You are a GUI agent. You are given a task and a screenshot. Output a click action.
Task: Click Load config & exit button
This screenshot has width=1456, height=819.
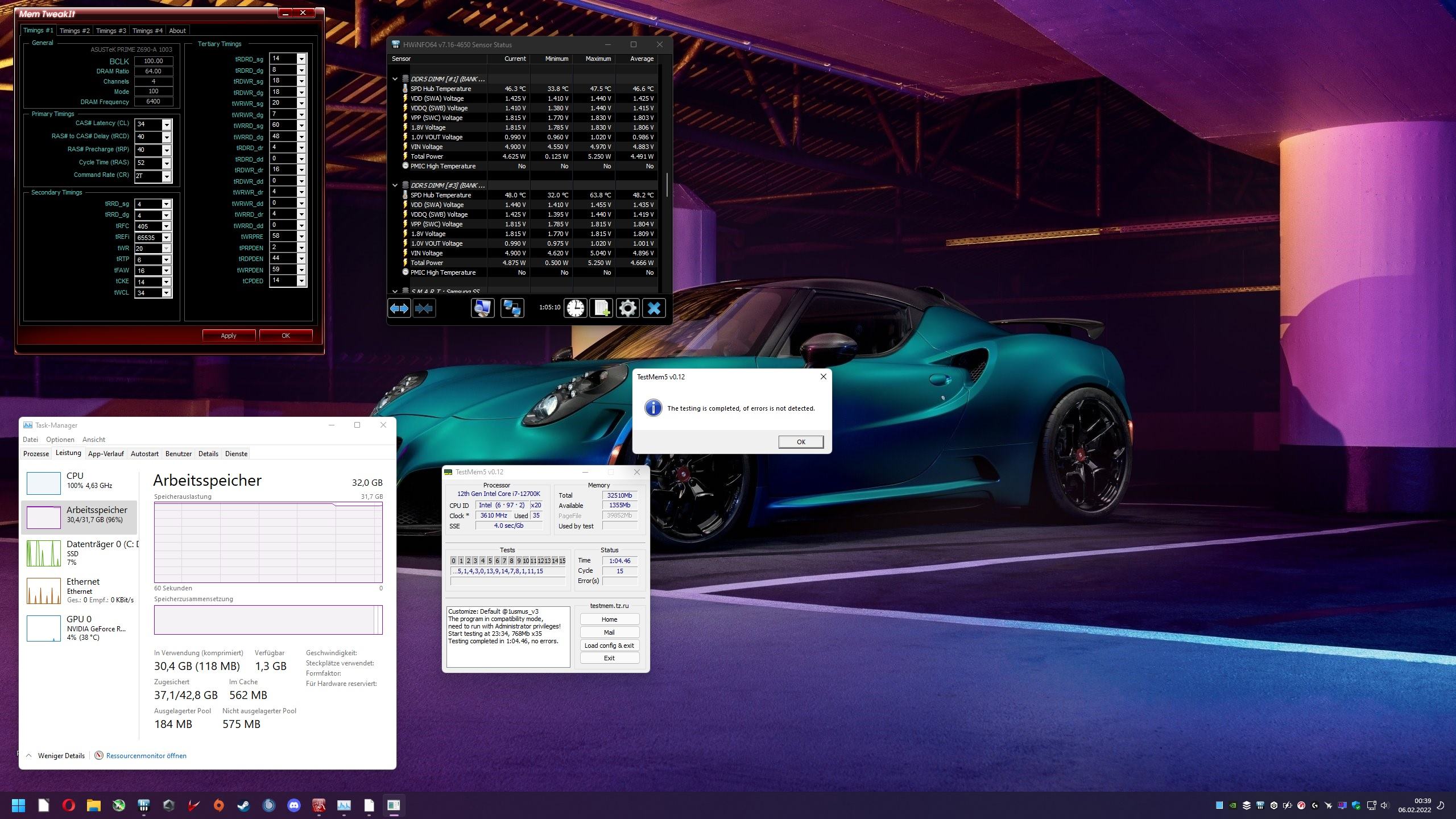(609, 646)
